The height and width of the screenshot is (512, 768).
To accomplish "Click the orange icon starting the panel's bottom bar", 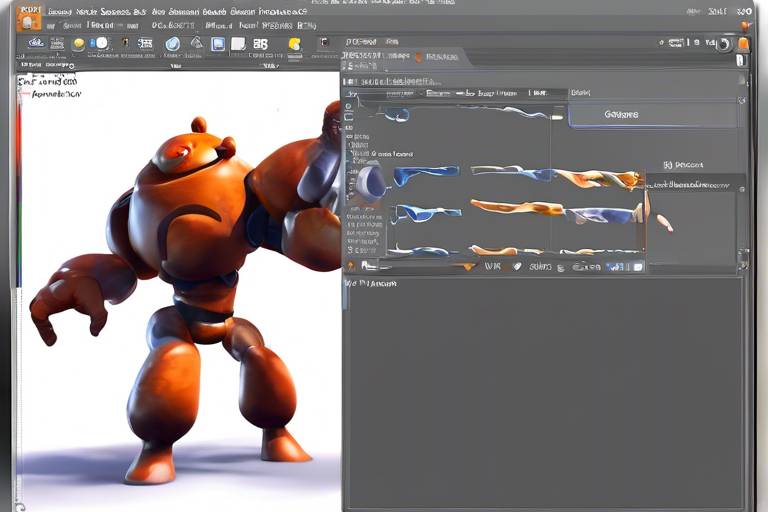I will [x=351, y=266].
